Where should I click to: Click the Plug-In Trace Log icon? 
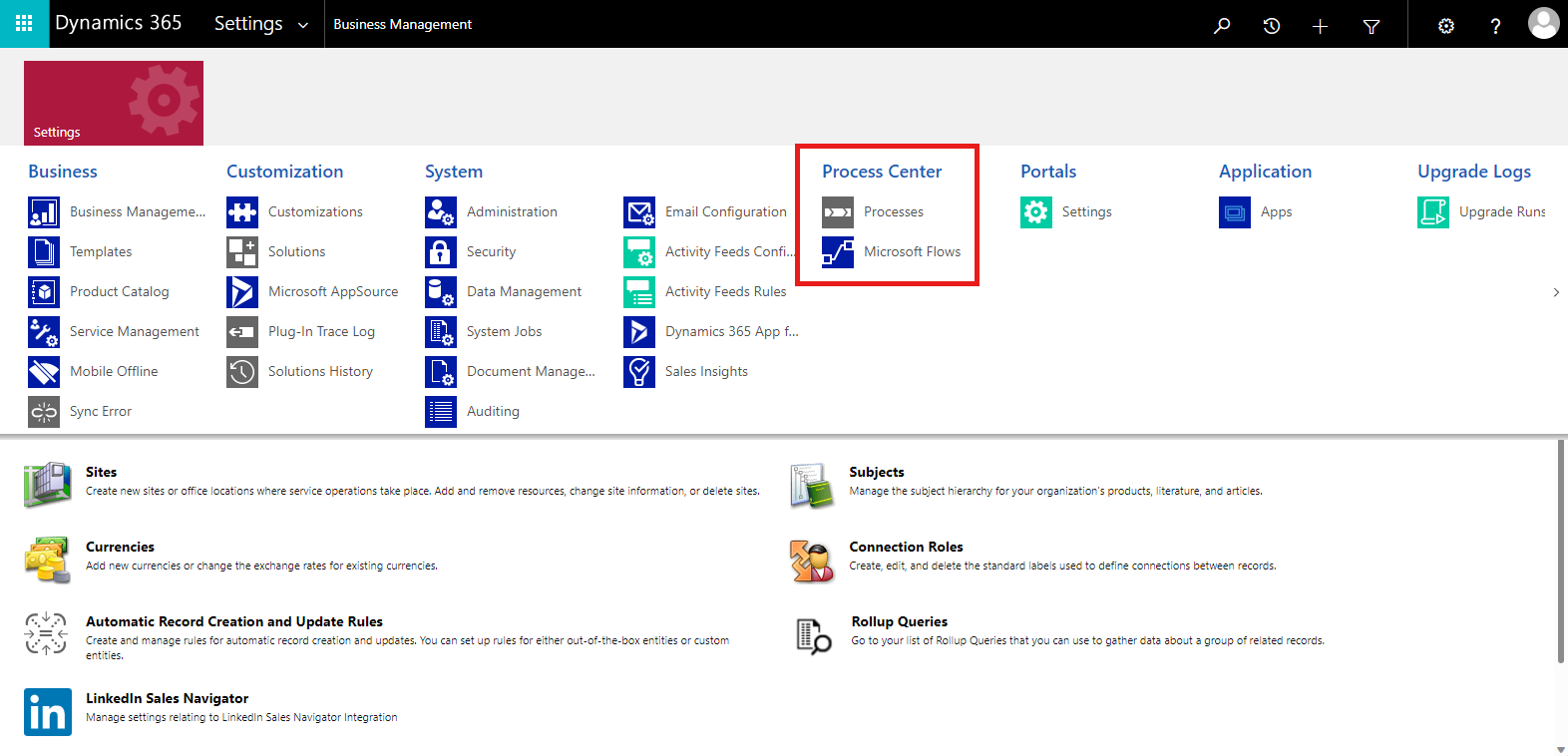(x=242, y=332)
